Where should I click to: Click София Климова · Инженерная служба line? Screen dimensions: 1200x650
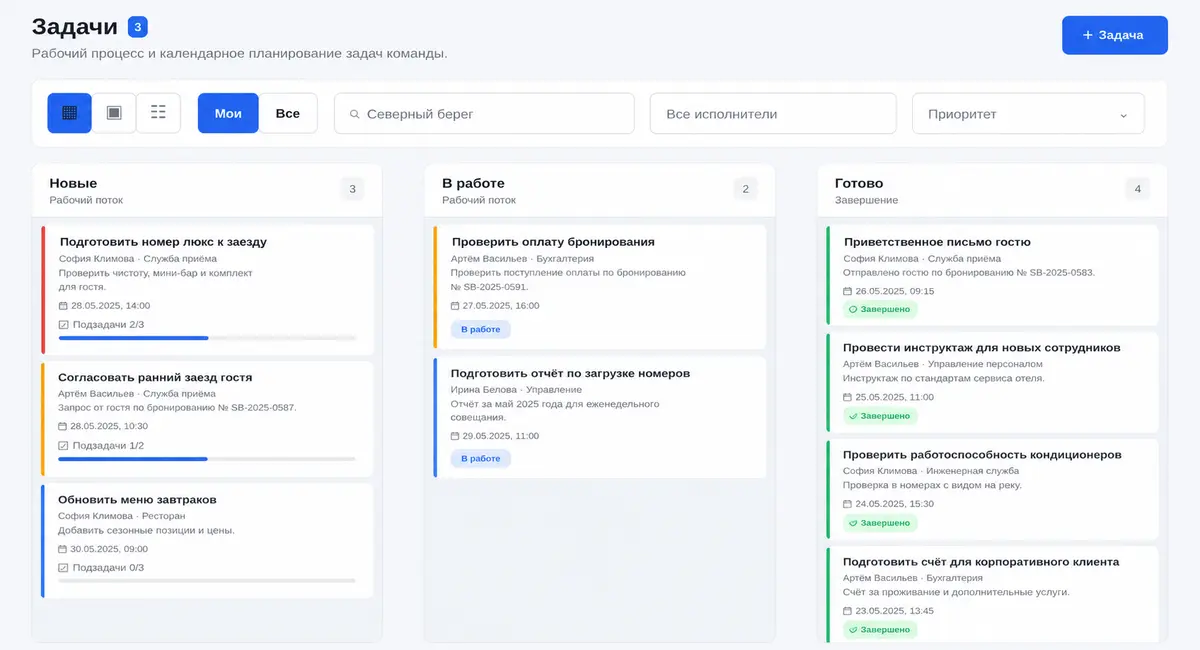(931, 470)
